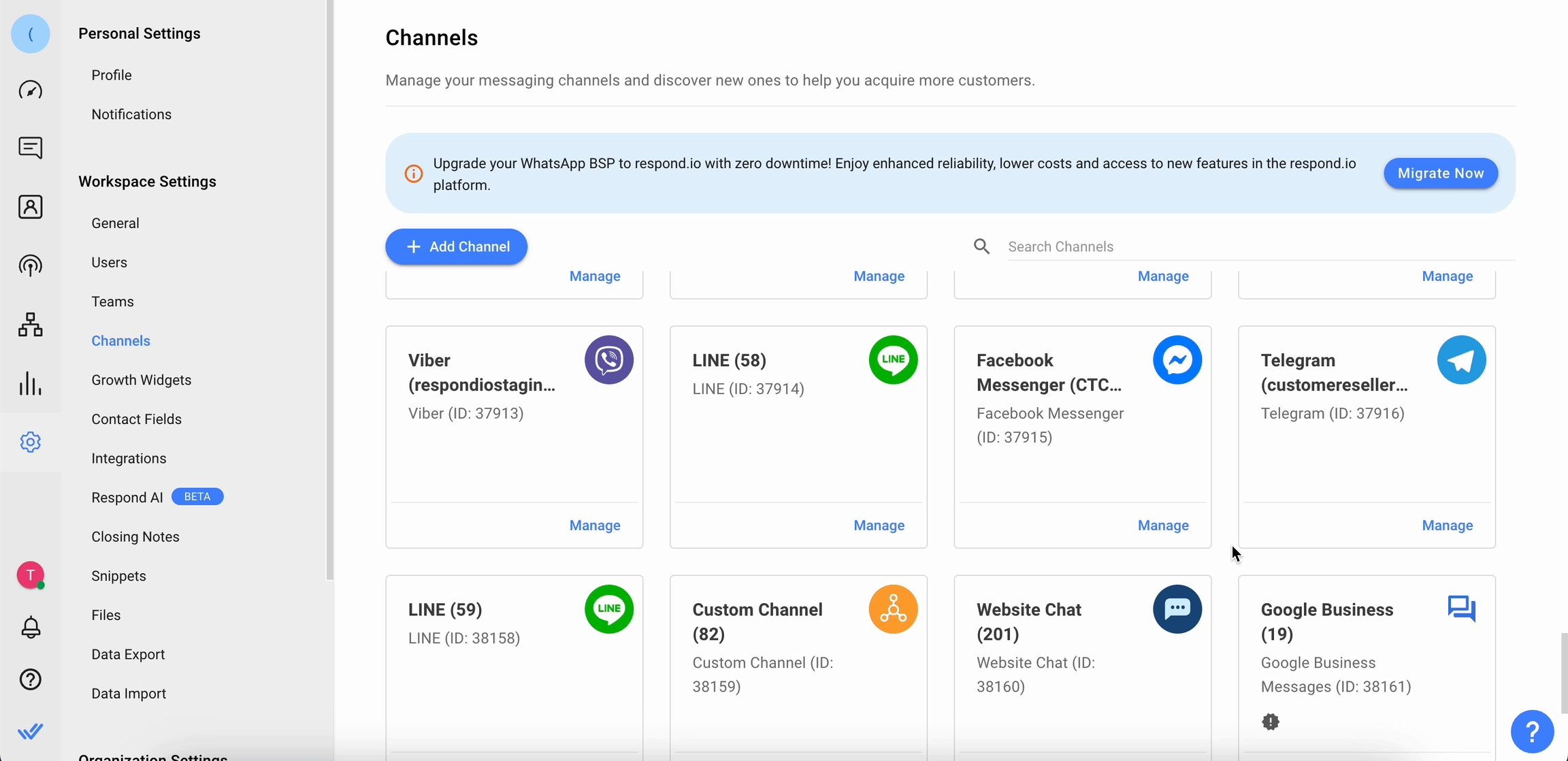Open the Workflows hierarchy icon

point(30,325)
